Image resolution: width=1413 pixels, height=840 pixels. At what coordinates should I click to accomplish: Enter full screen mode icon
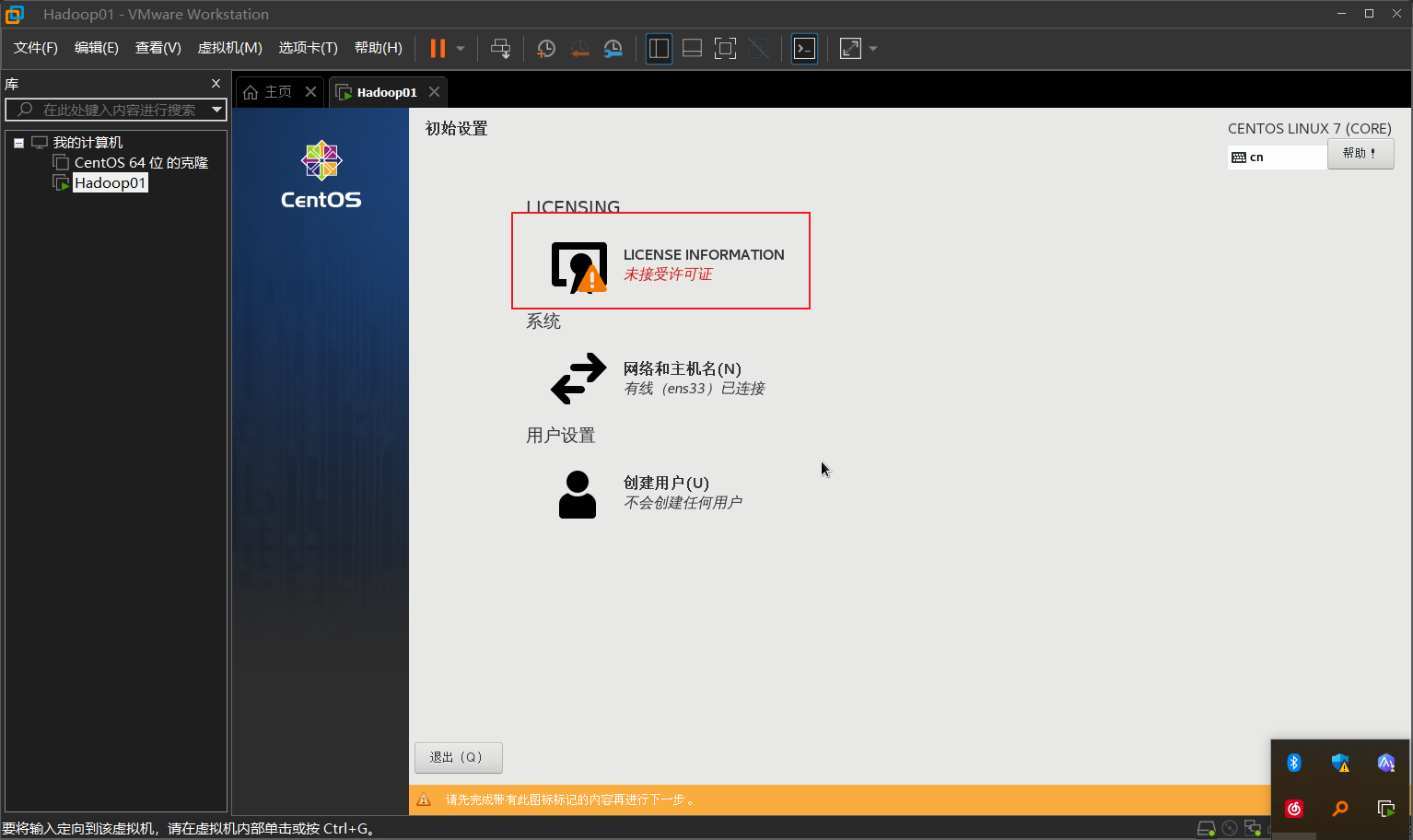point(725,49)
